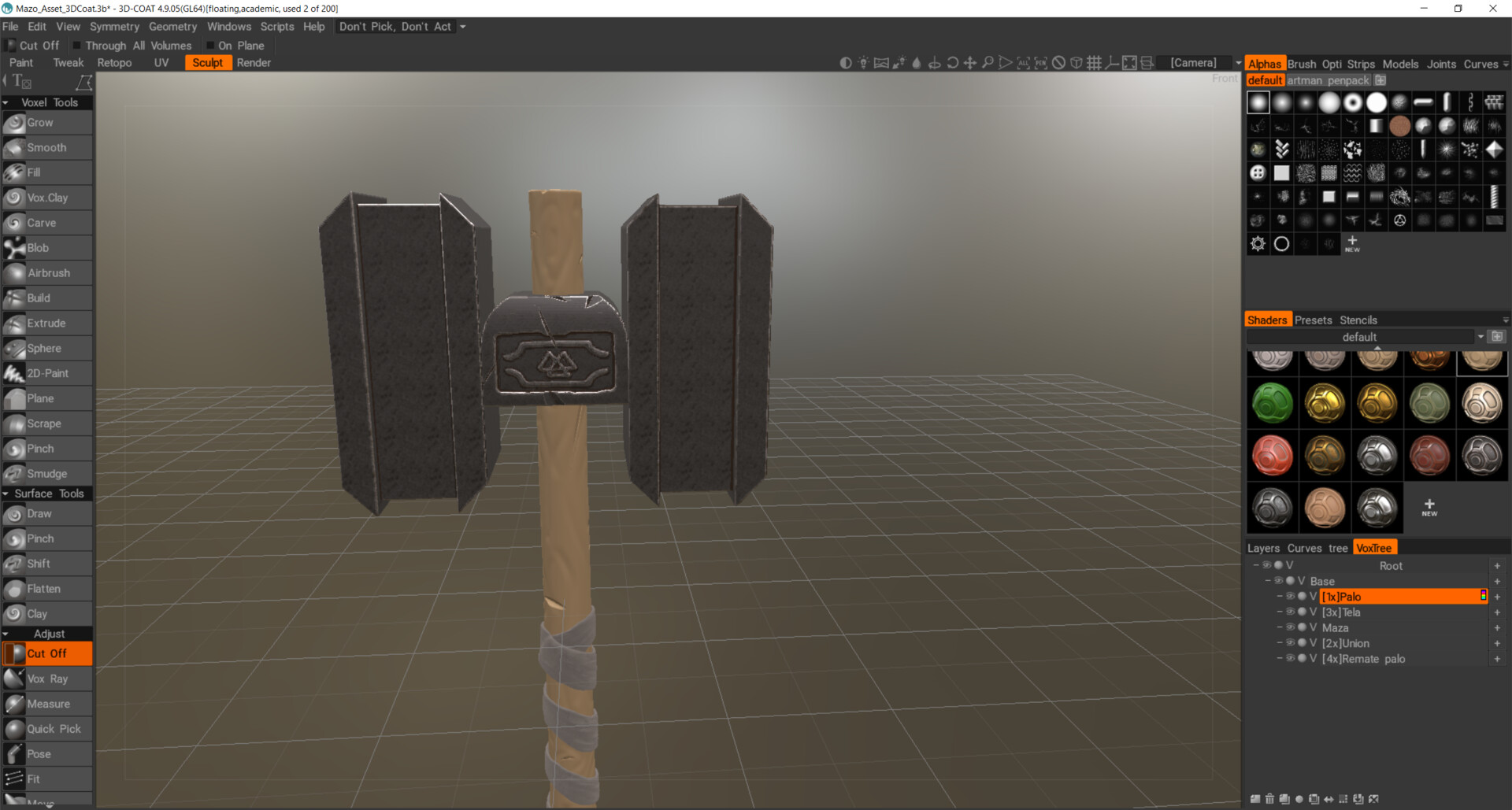Activate the Blob tool
Image resolution: width=1512 pixels, height=810 pixels.
coord(47,249)
